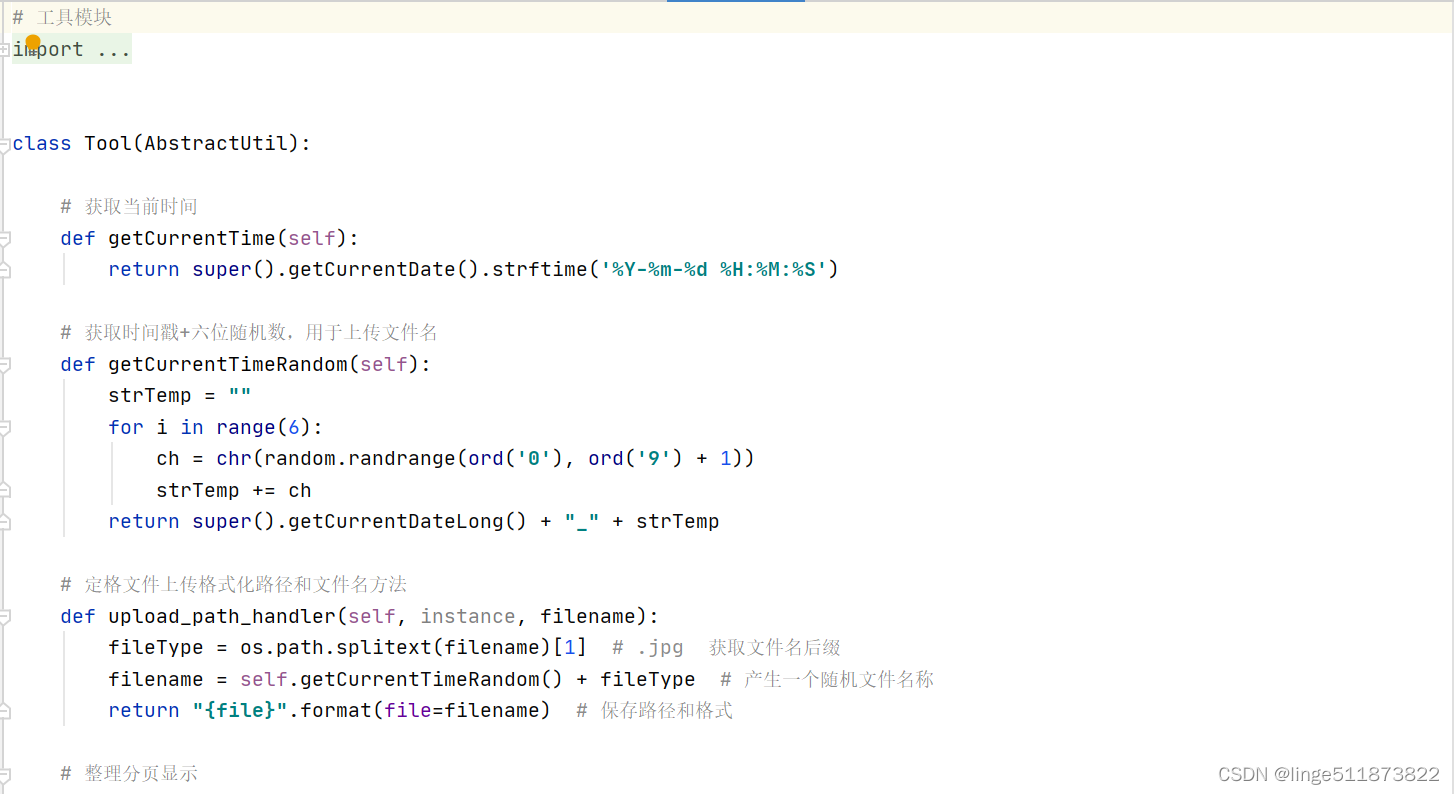Viewport: 1454px width, 794px height.
Task: Click 'getCurrentDateLong()' call
Action: tap(408, 521)
